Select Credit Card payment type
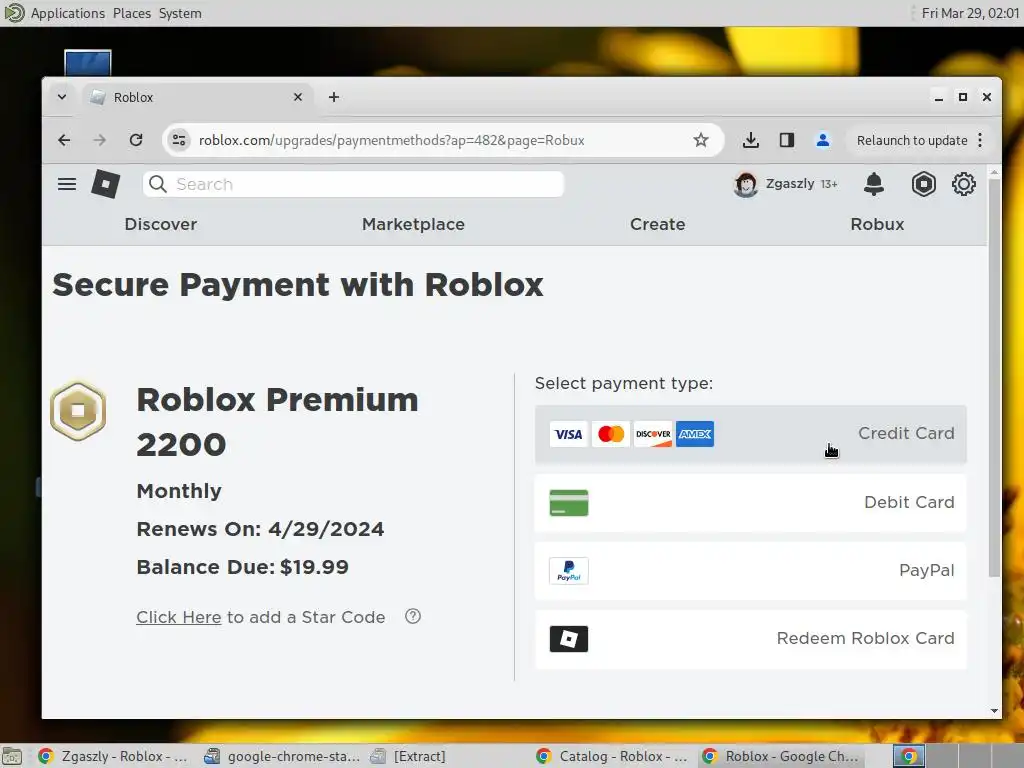This screenshot has width=1024, height=768. [x=750, y=434]
